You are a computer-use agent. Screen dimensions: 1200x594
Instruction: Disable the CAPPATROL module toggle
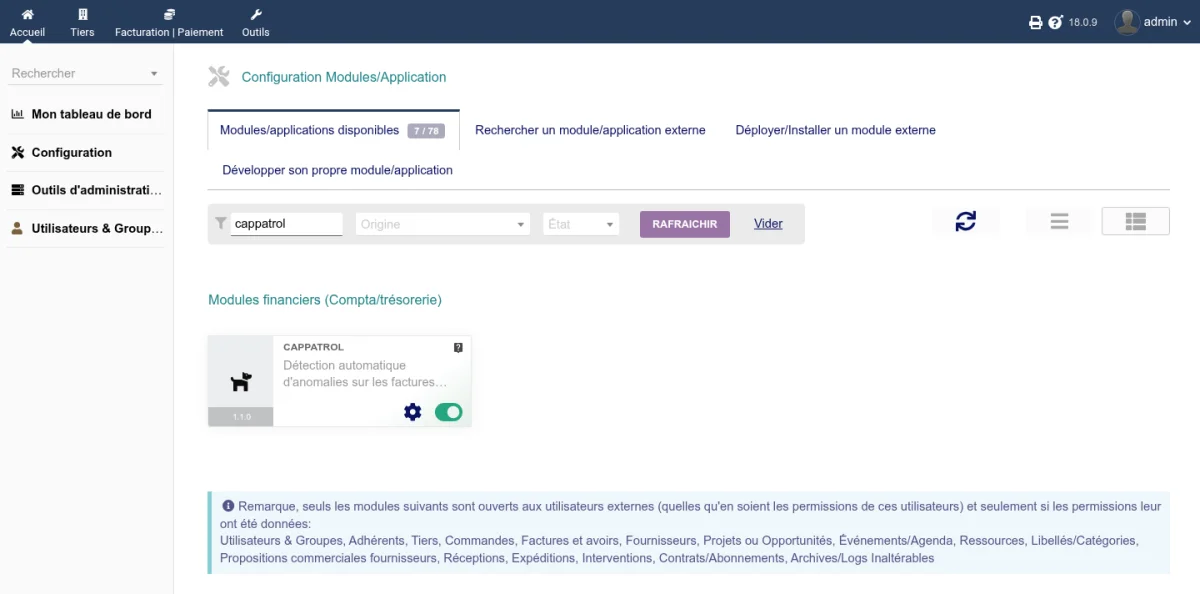[x=448, y=411]
